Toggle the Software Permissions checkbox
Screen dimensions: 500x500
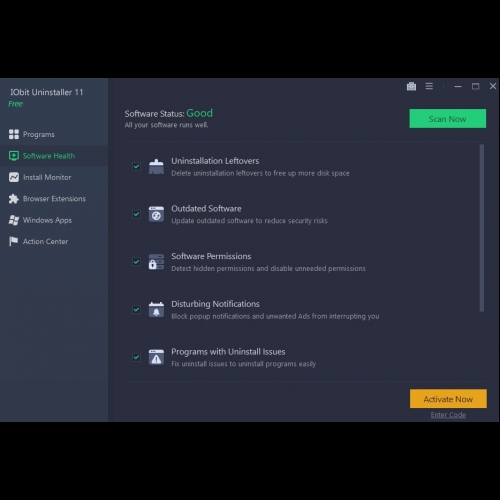(136, 262)
